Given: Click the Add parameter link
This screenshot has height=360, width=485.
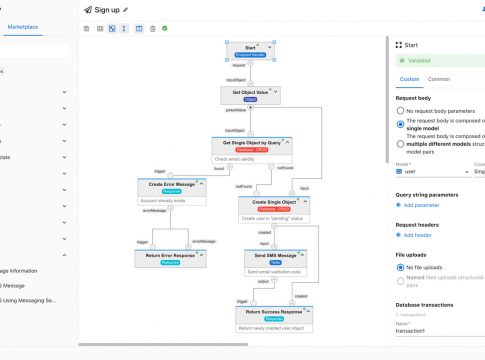Looking at the screenshot, I should tap(421, 205).
